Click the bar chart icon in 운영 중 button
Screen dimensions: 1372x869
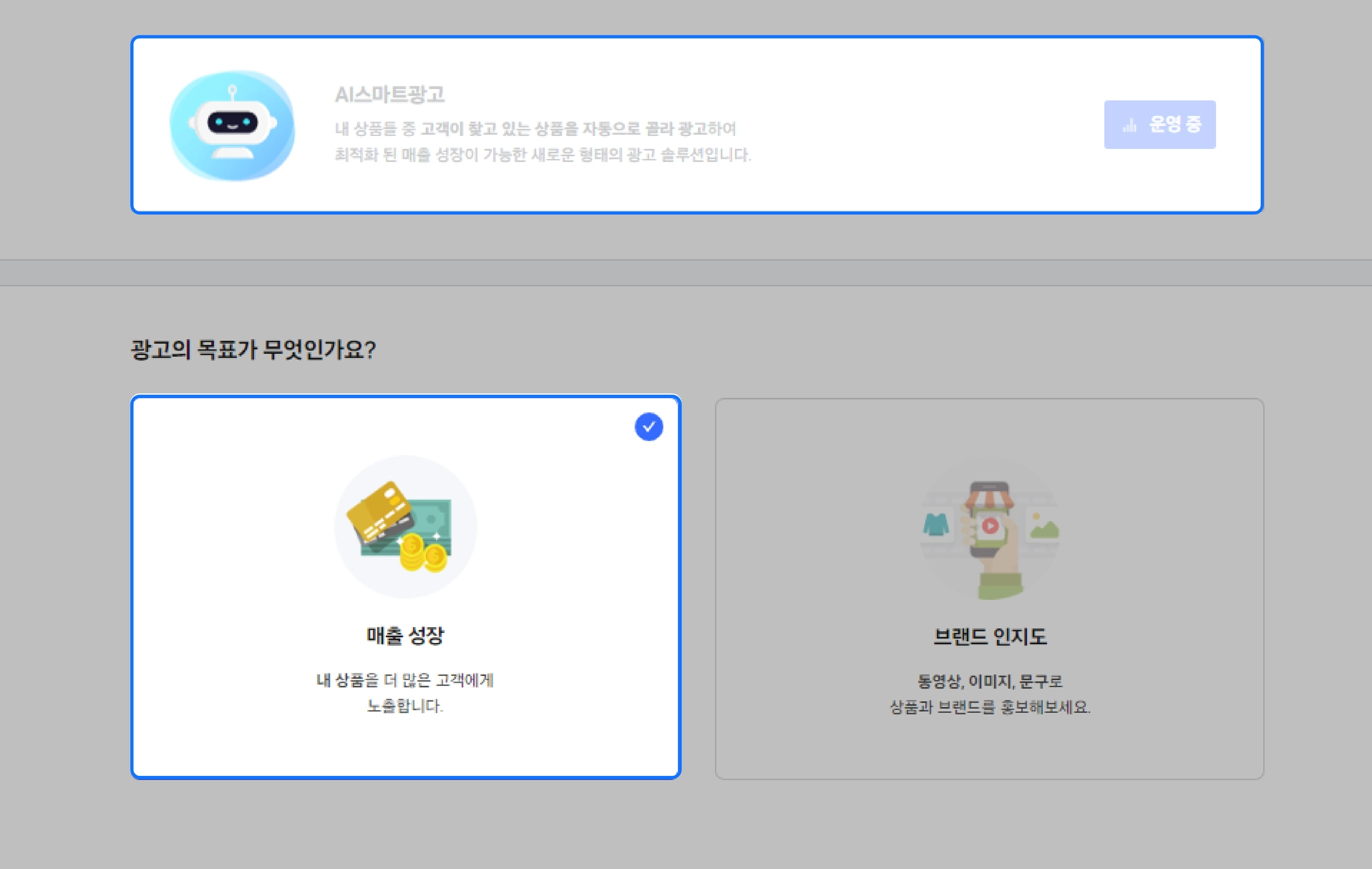pyautogui.click(x=1129, y=125)
